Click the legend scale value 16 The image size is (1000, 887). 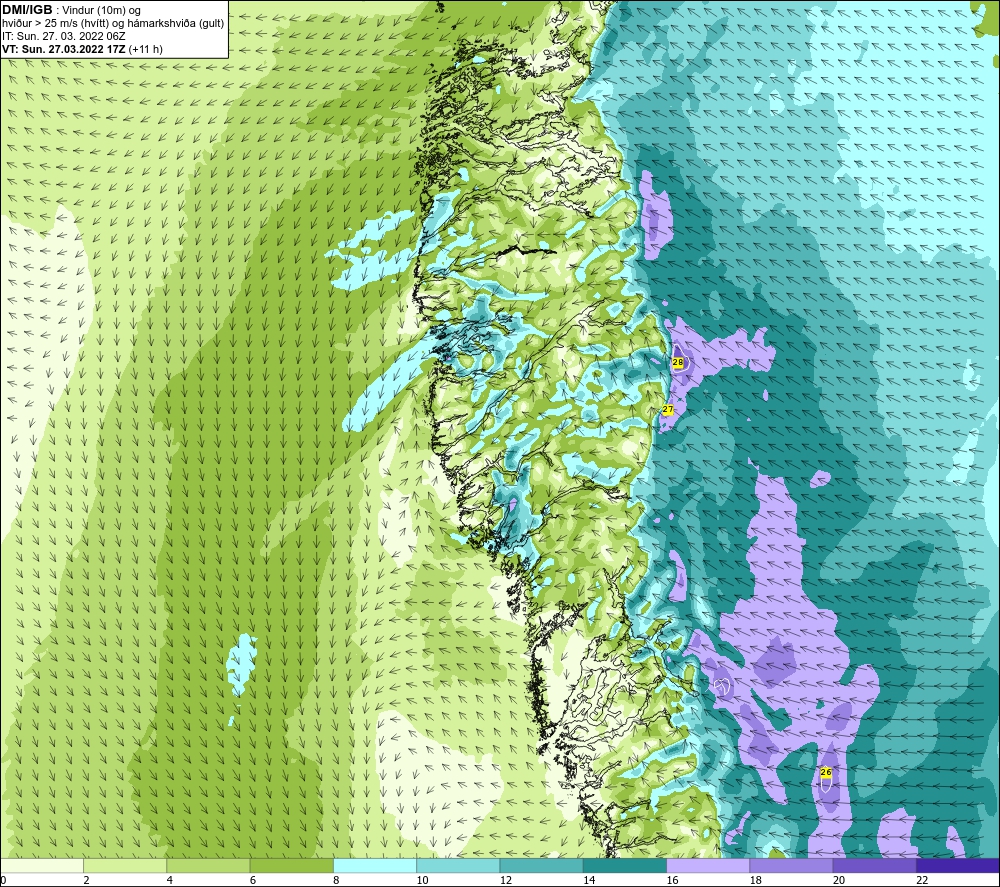point(672,880)
